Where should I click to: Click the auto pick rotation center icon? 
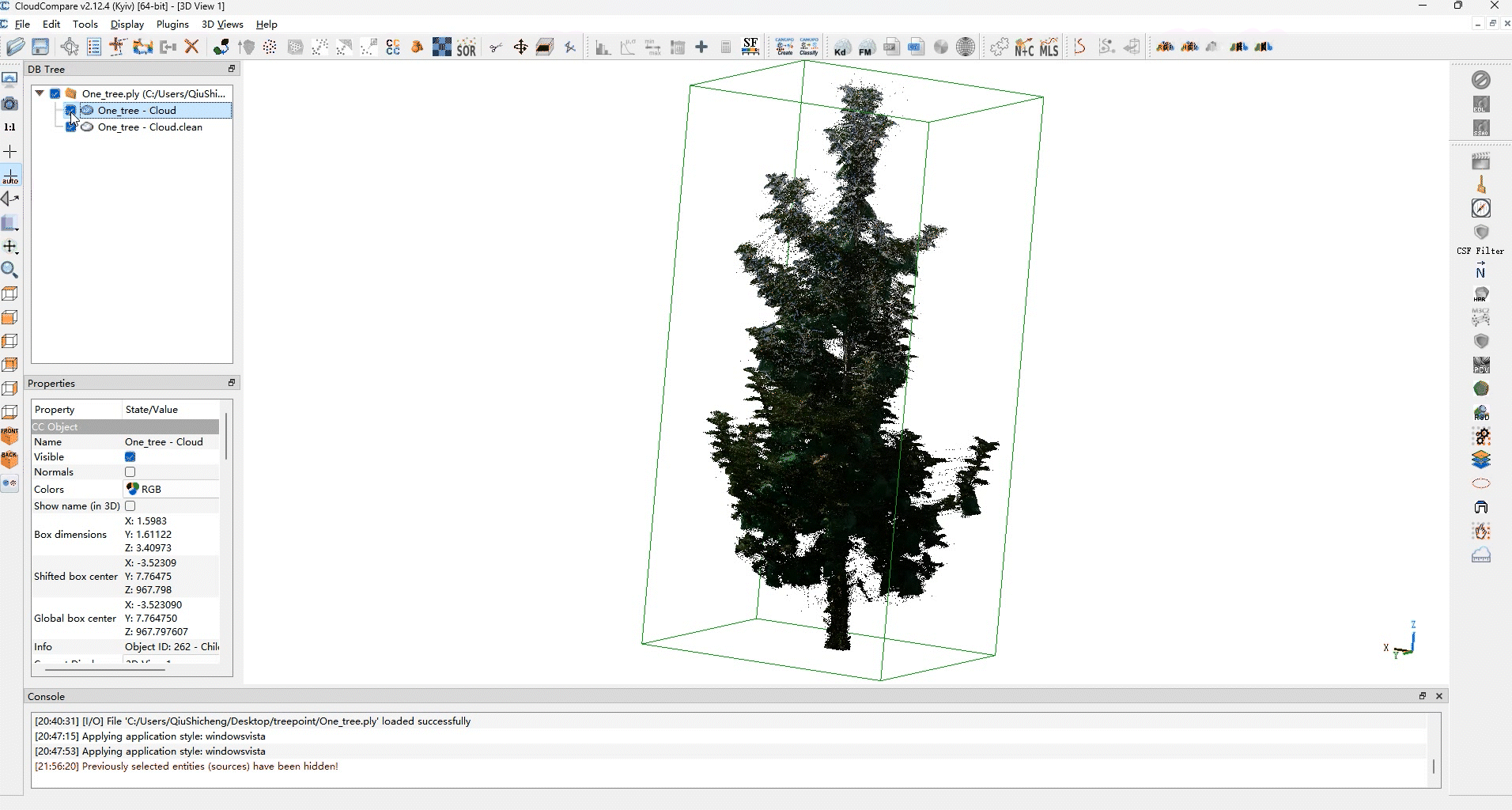coord(10,176)
